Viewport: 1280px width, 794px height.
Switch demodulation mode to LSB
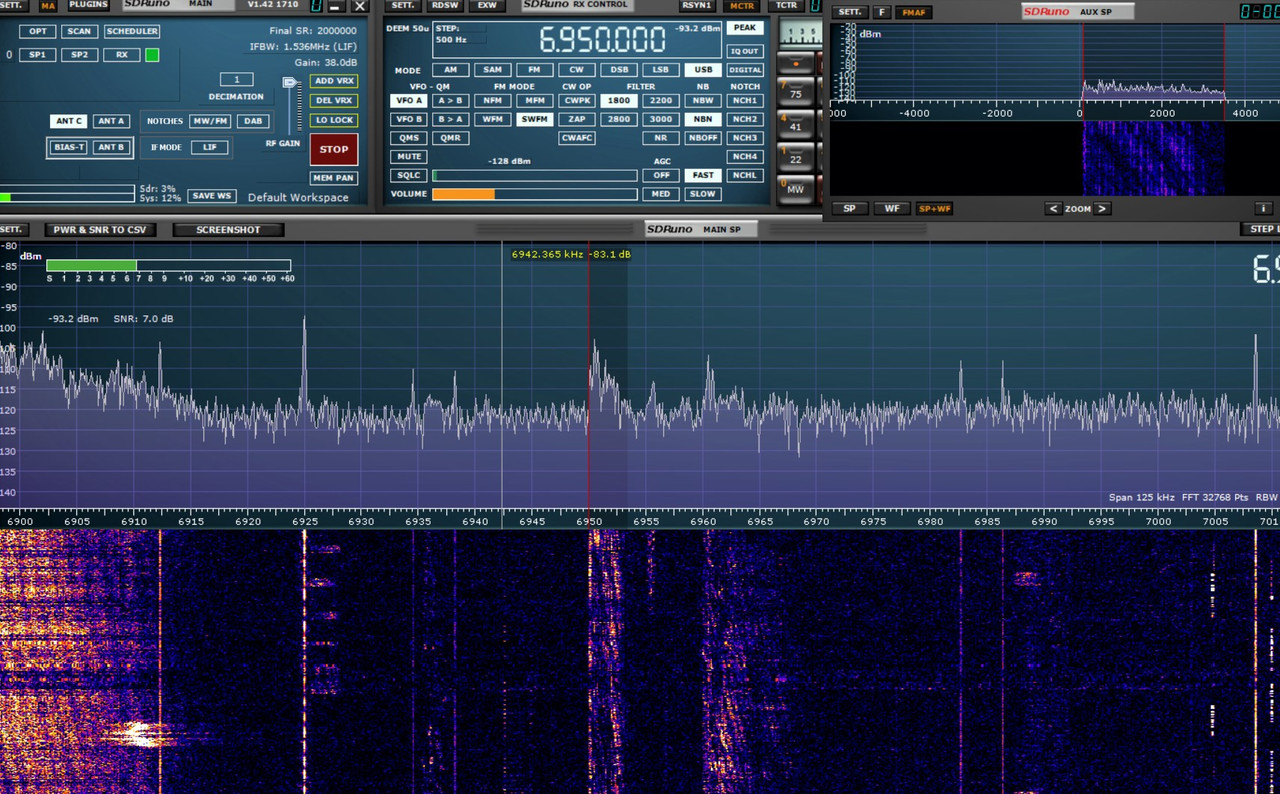tap(660, 70)
